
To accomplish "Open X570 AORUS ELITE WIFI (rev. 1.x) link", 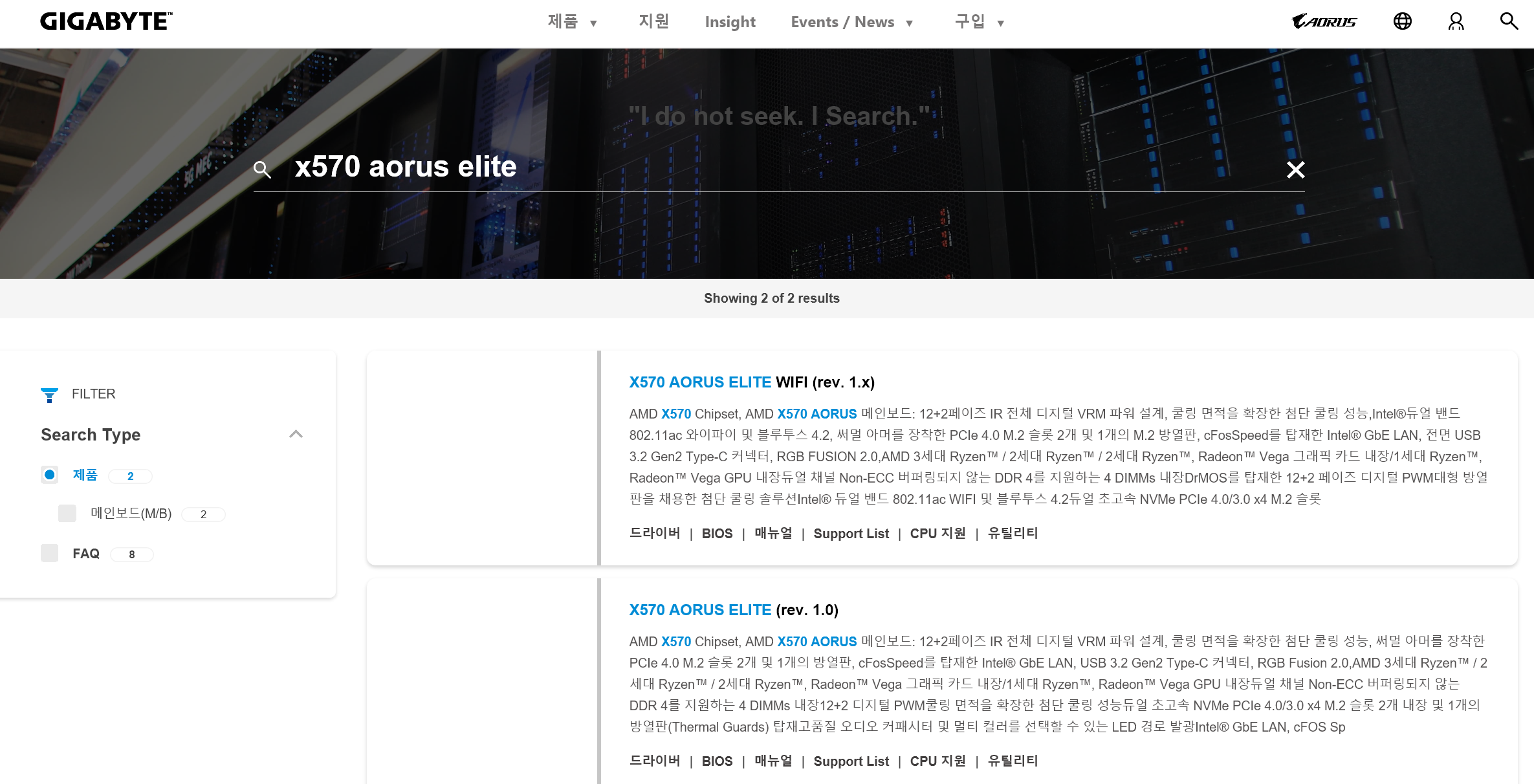I will click(752, 382).
